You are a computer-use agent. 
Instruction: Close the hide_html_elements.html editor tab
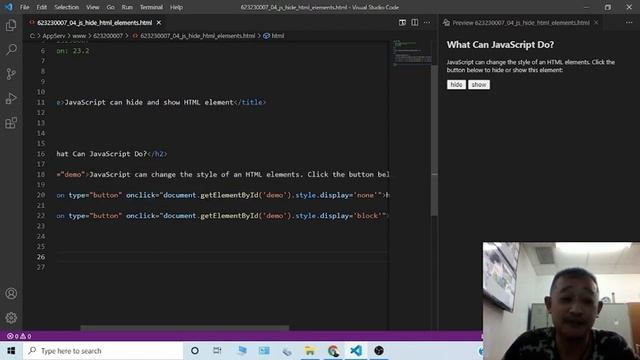(x=159, y=22)
